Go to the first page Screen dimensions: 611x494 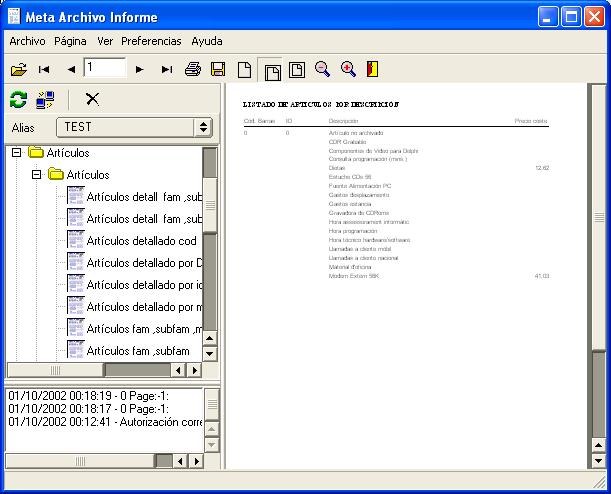click(44, 69)
